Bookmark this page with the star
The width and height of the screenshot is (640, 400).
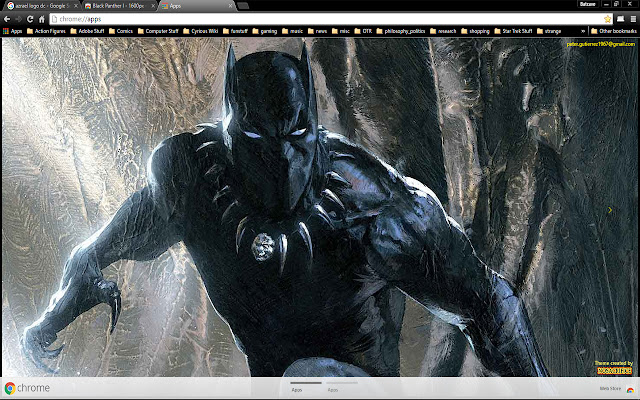pos(607,19)
